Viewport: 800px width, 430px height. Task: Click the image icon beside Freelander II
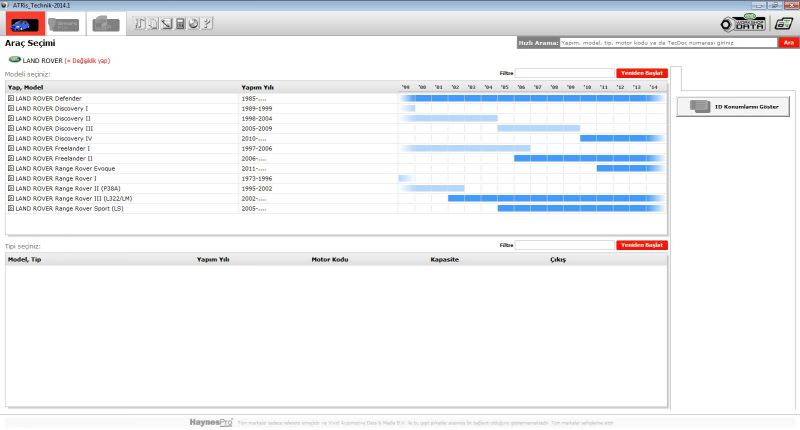[x=10, y=158]
